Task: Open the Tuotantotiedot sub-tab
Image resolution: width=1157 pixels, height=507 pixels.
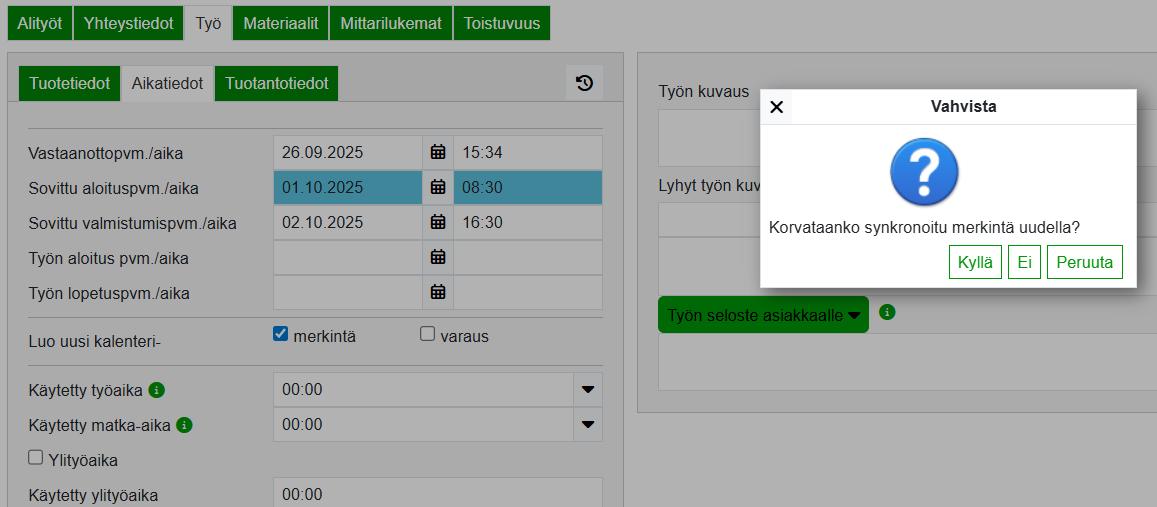Action: point(277,84)
